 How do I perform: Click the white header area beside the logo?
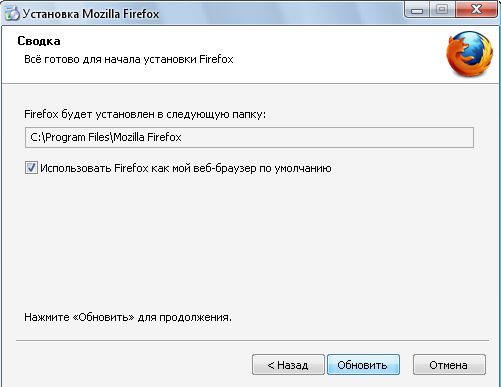click(x=333, y=53)
